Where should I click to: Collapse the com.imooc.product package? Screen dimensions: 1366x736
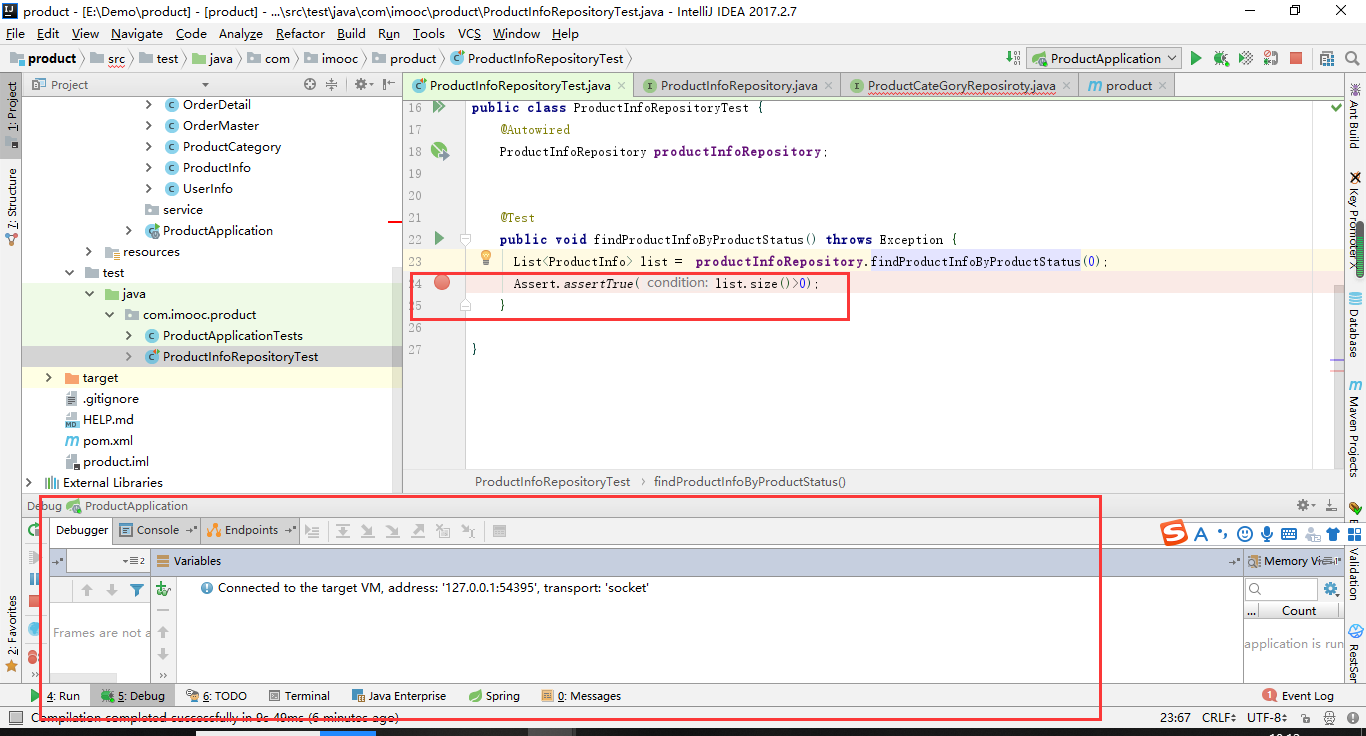click(108, 314)
